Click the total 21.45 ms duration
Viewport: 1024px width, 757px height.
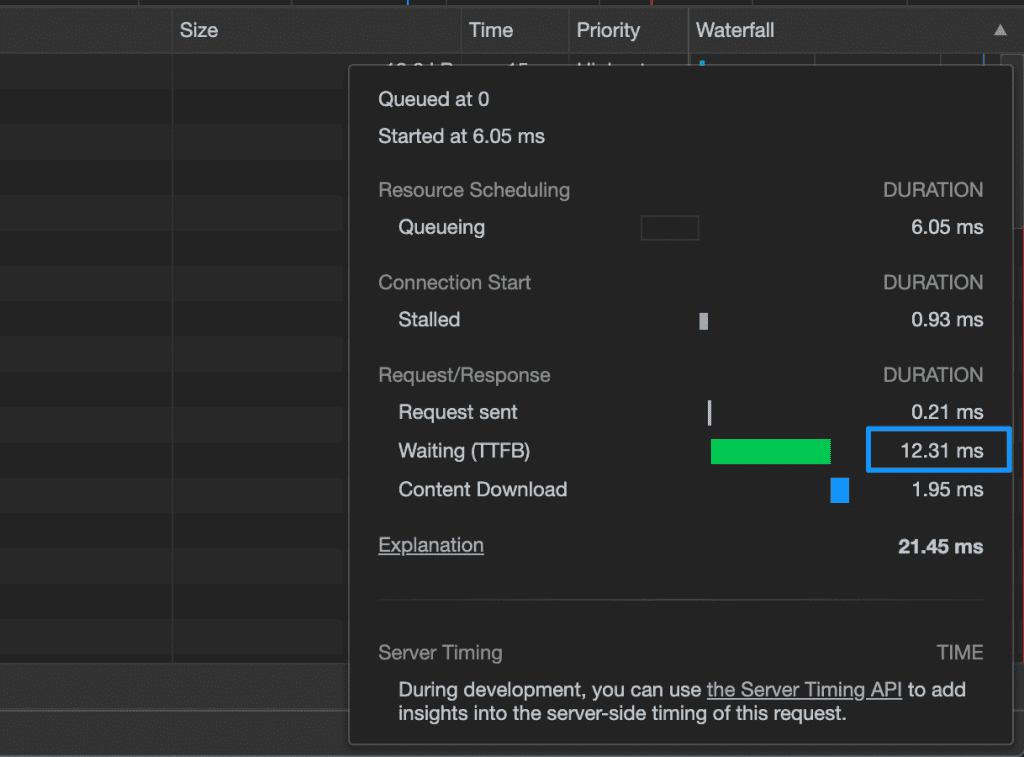click(940, 547)
